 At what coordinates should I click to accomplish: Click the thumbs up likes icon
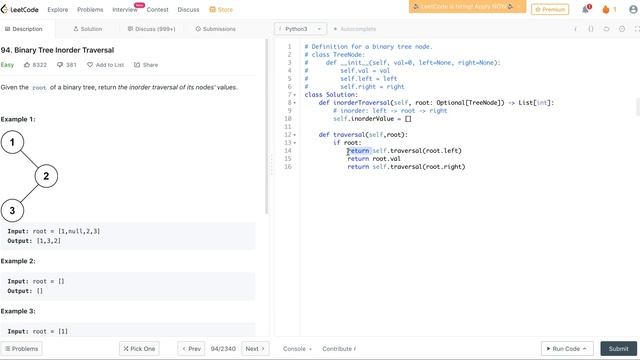(27, 64)
